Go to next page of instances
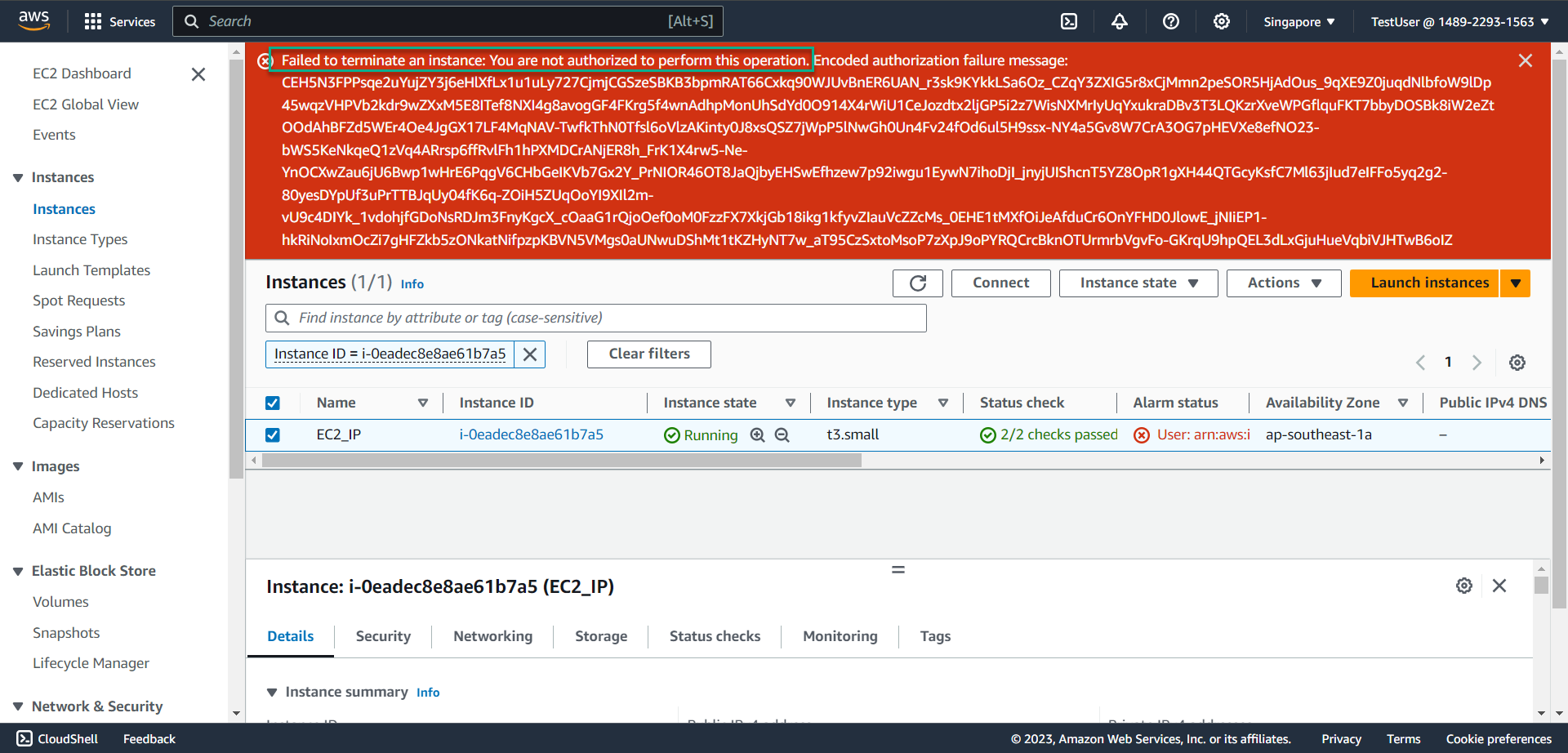 pyautogui.click(x=1477, y=363)
